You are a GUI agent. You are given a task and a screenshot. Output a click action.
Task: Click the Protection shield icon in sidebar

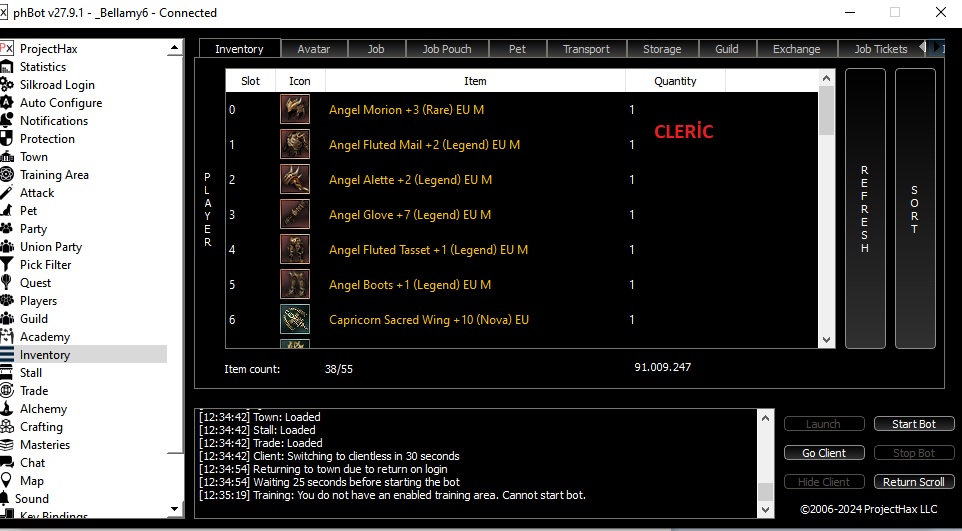[x=7, y=139]
